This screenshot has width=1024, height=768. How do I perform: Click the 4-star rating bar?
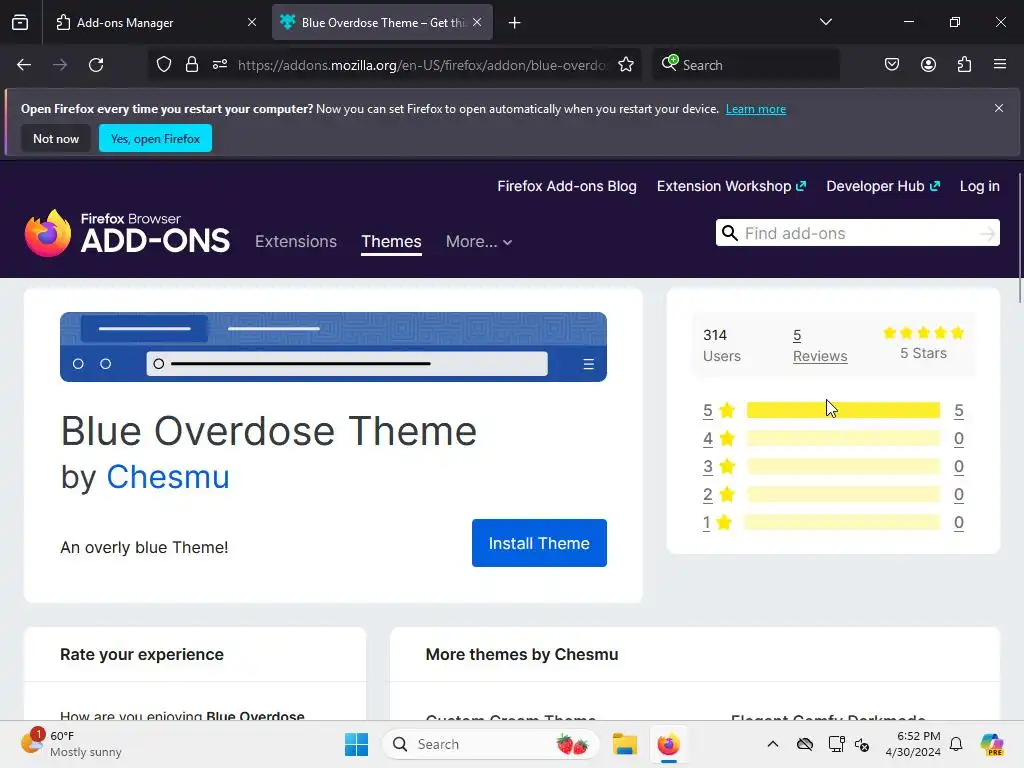pyautogui.click(x=843, y=438)
